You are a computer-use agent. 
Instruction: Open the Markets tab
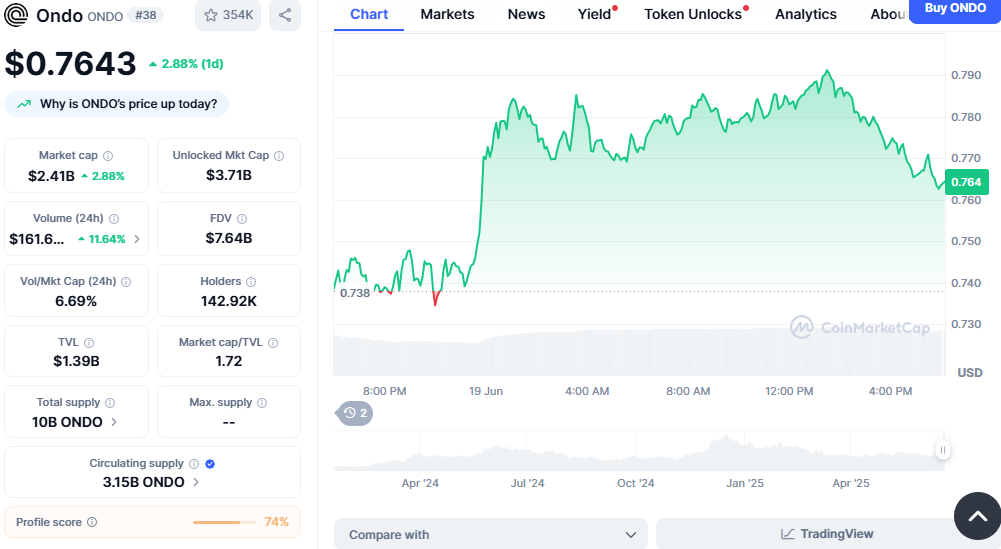pyautogui.click(x=448, y=15)
